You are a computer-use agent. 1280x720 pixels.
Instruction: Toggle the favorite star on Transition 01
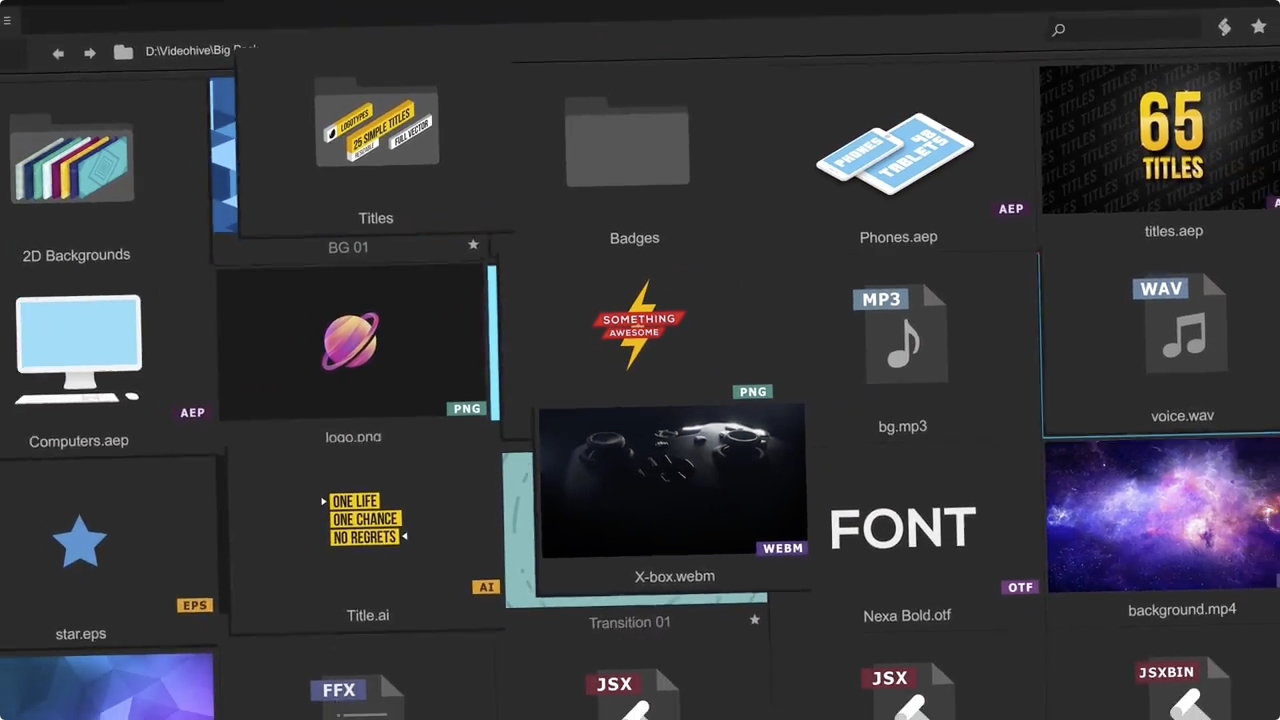click(x=755, y=620)
